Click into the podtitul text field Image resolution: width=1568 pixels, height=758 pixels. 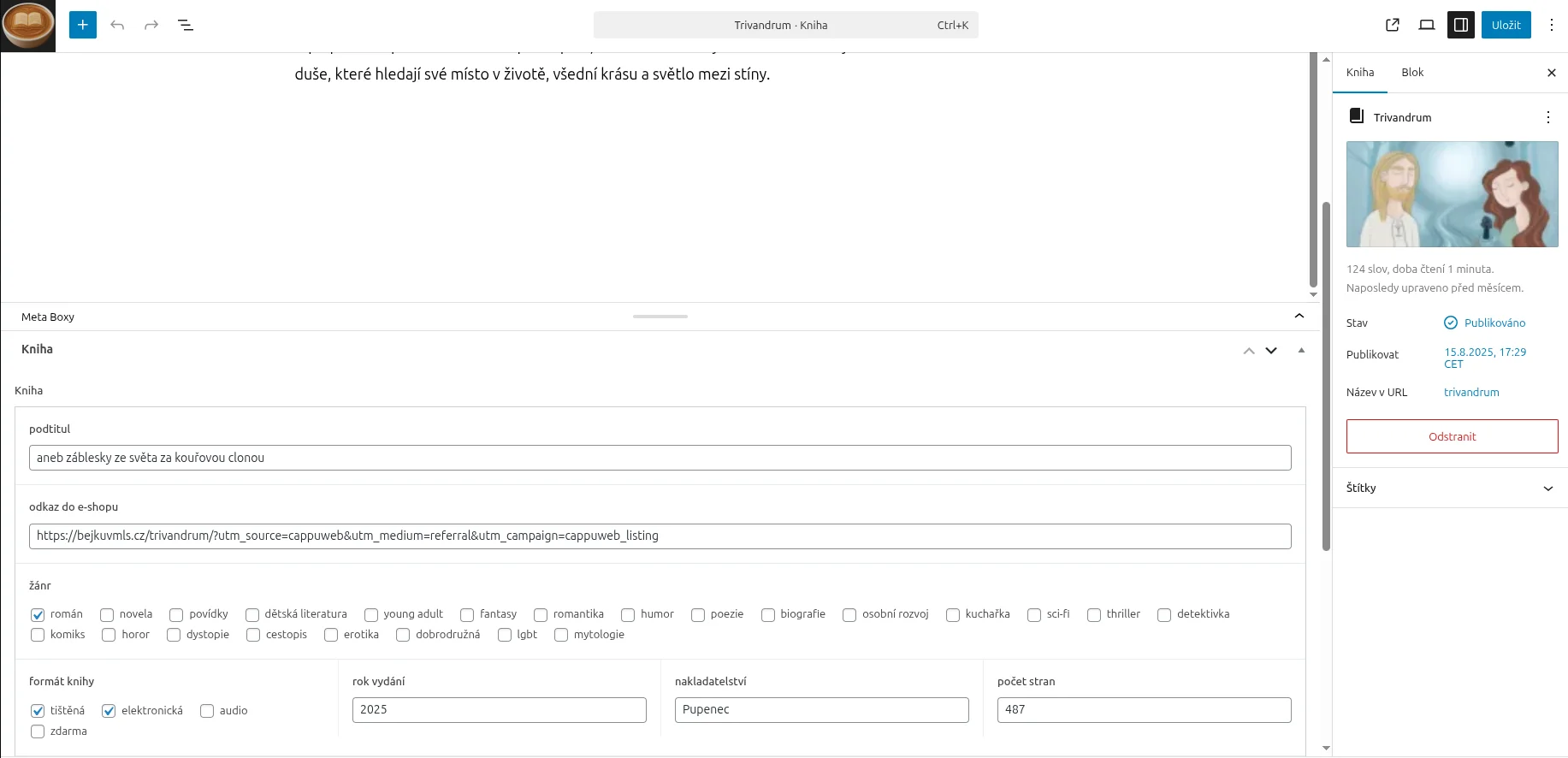tap(660, 458)
